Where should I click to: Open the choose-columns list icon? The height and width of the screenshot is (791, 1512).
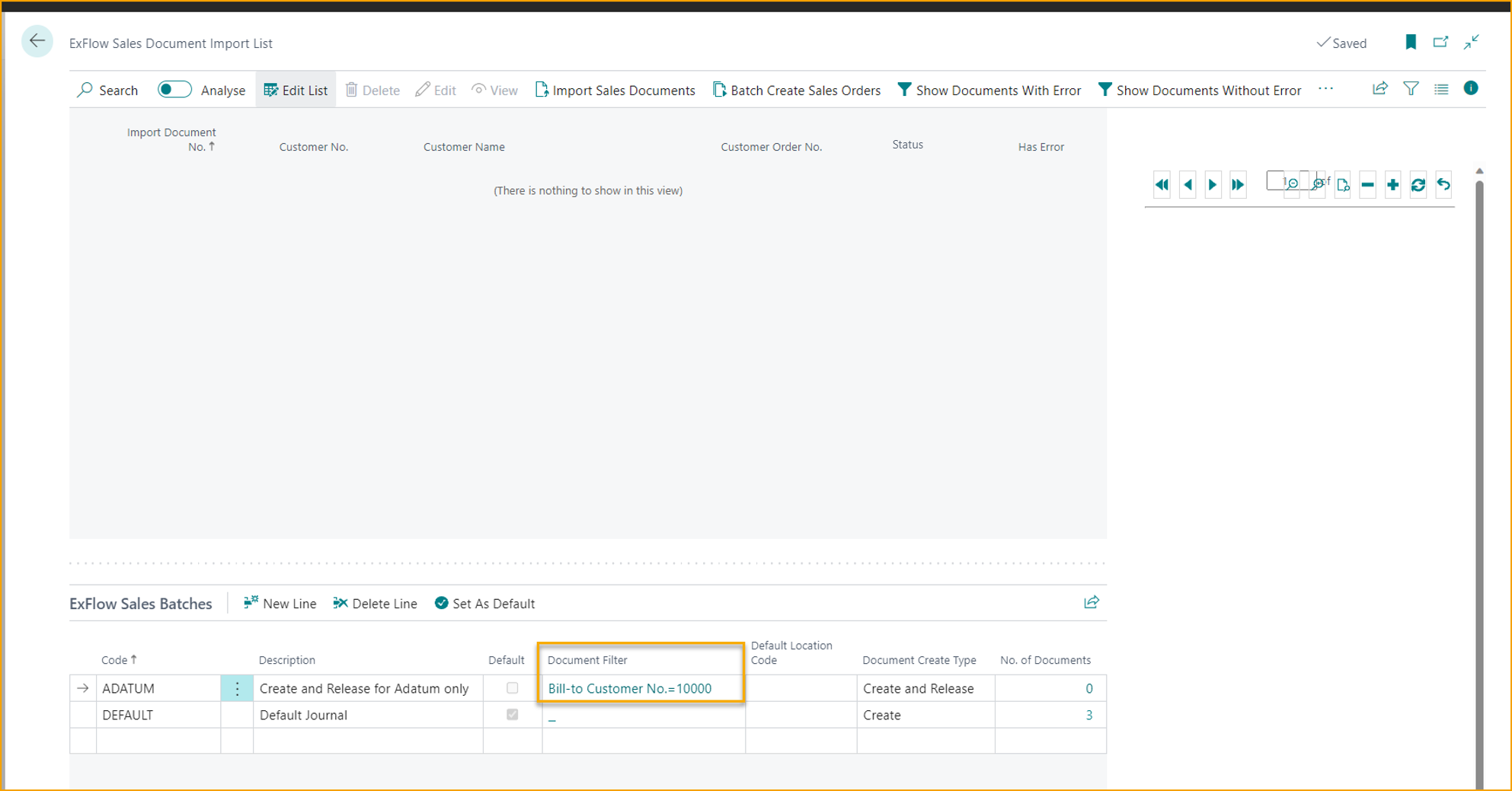pos(1441,89)
